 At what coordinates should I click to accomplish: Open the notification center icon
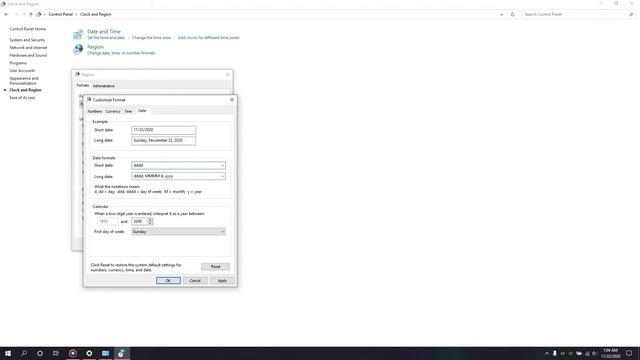coord(629,353)
